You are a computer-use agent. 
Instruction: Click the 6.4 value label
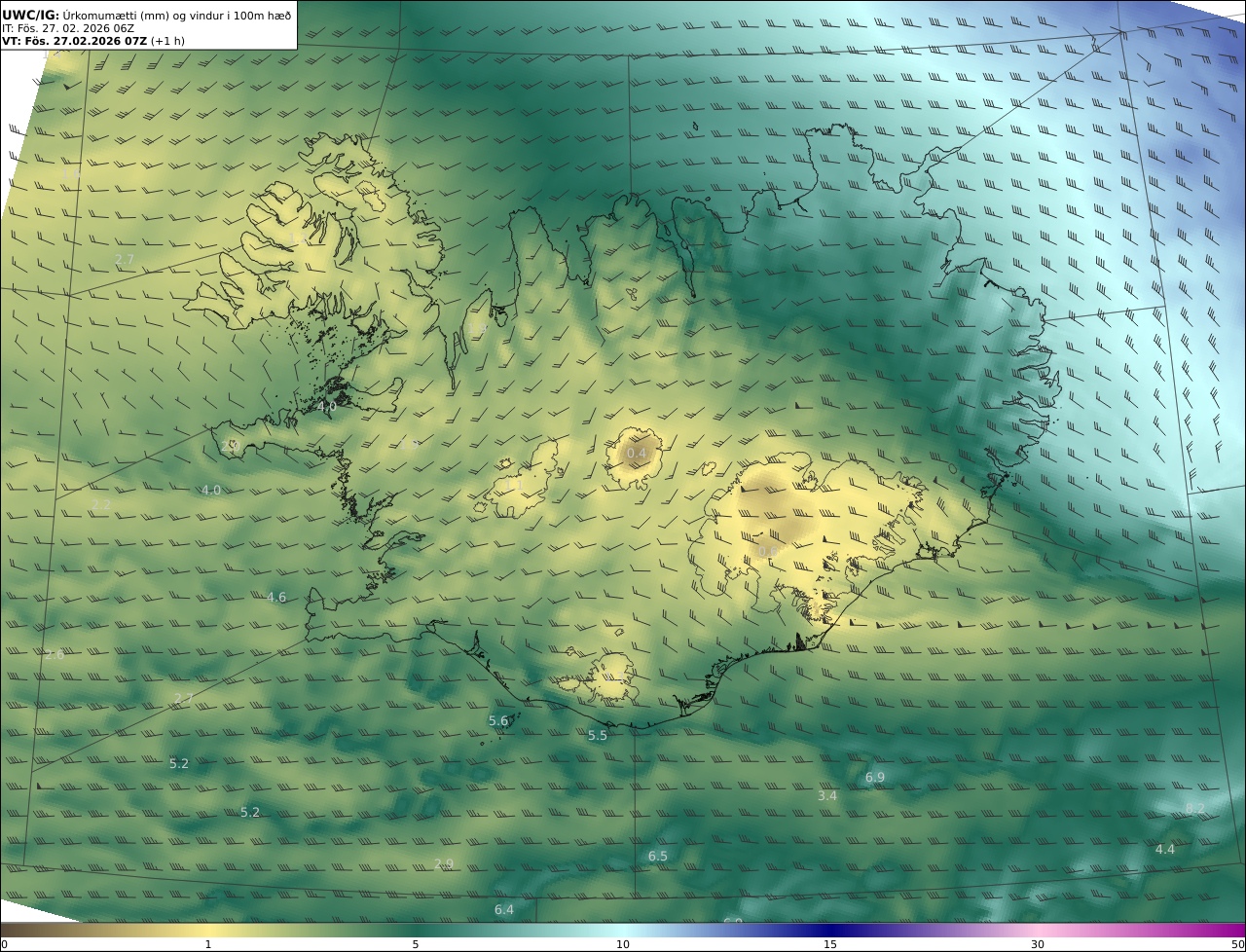click(503, 909)
